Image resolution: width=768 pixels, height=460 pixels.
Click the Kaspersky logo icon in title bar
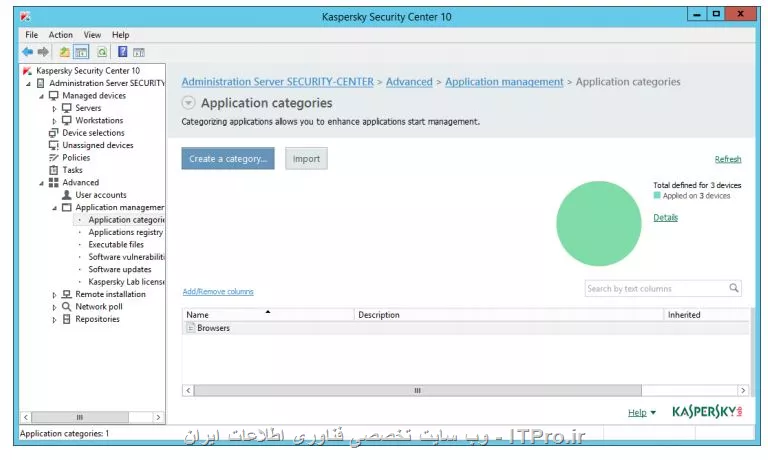point(25,17)
